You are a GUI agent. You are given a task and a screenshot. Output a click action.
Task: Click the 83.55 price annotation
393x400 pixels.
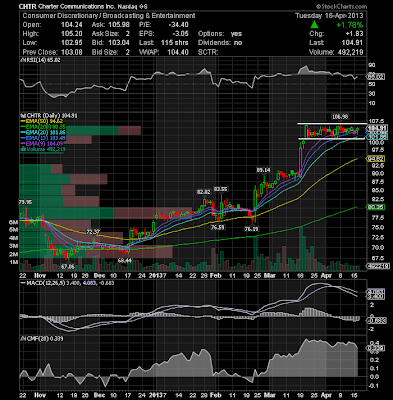220,189
